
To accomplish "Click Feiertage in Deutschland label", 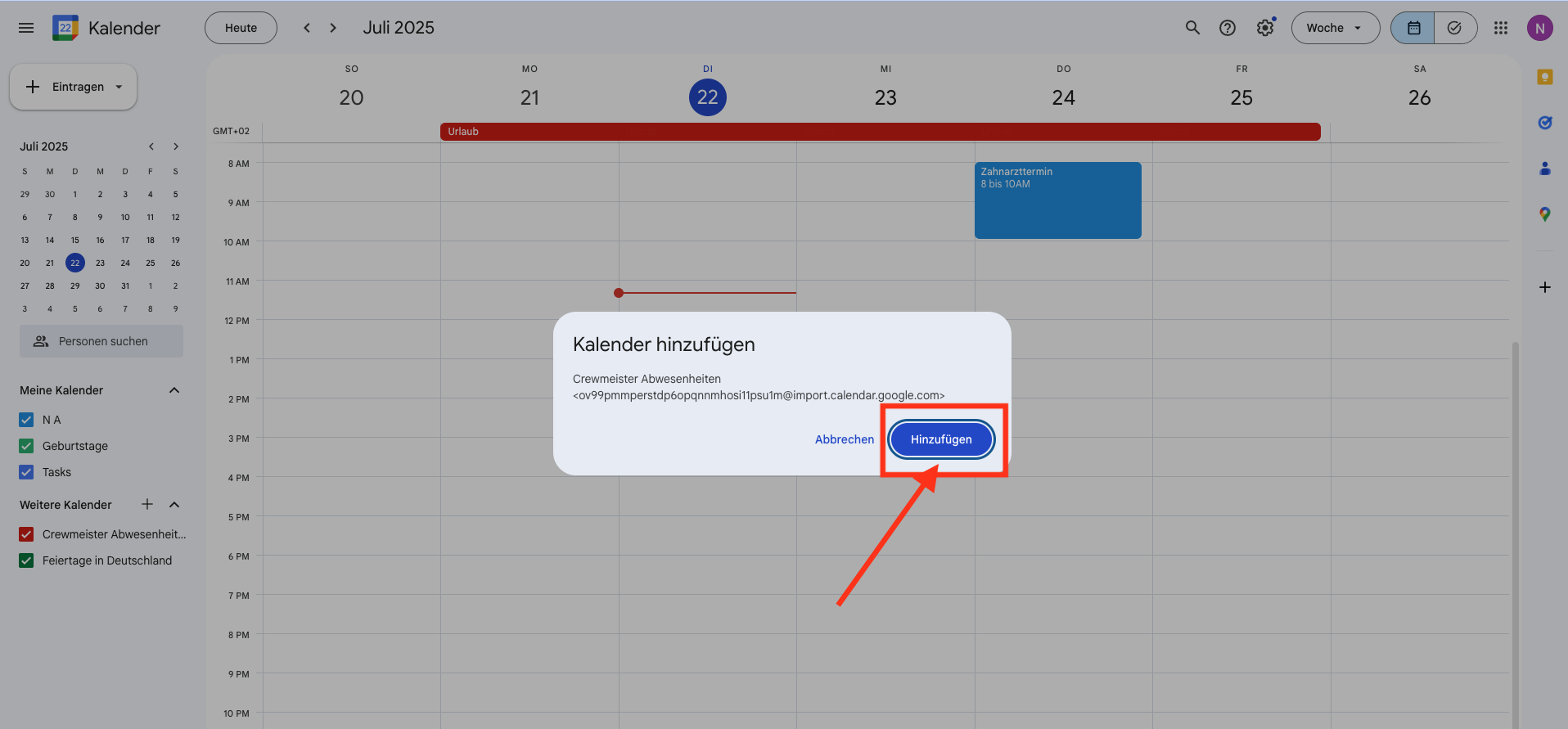I will click(107, 560).
